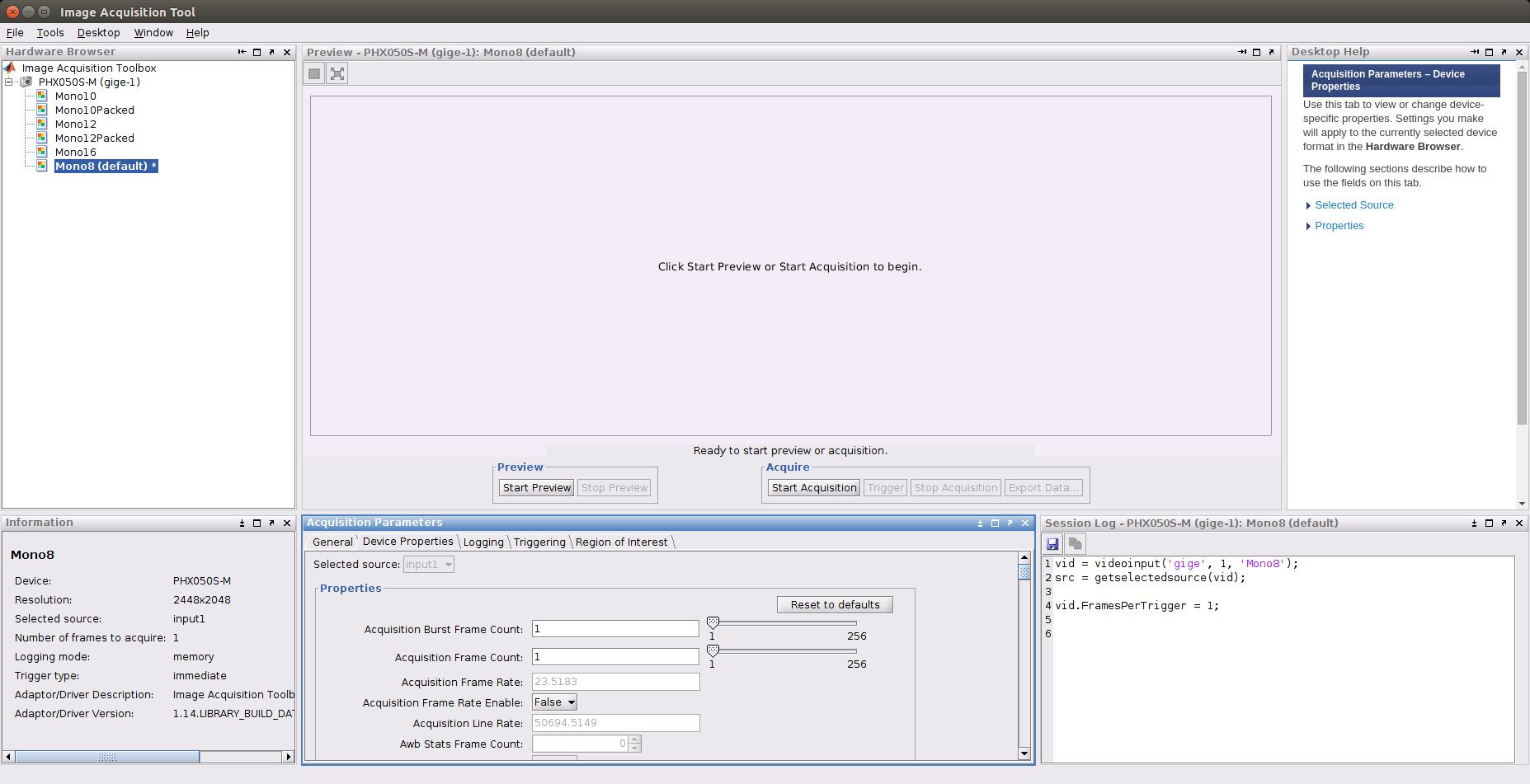Click the PHX050S-M camera device icon
The width and height of the screenshot is (1530, 784).
pos(26,82)
